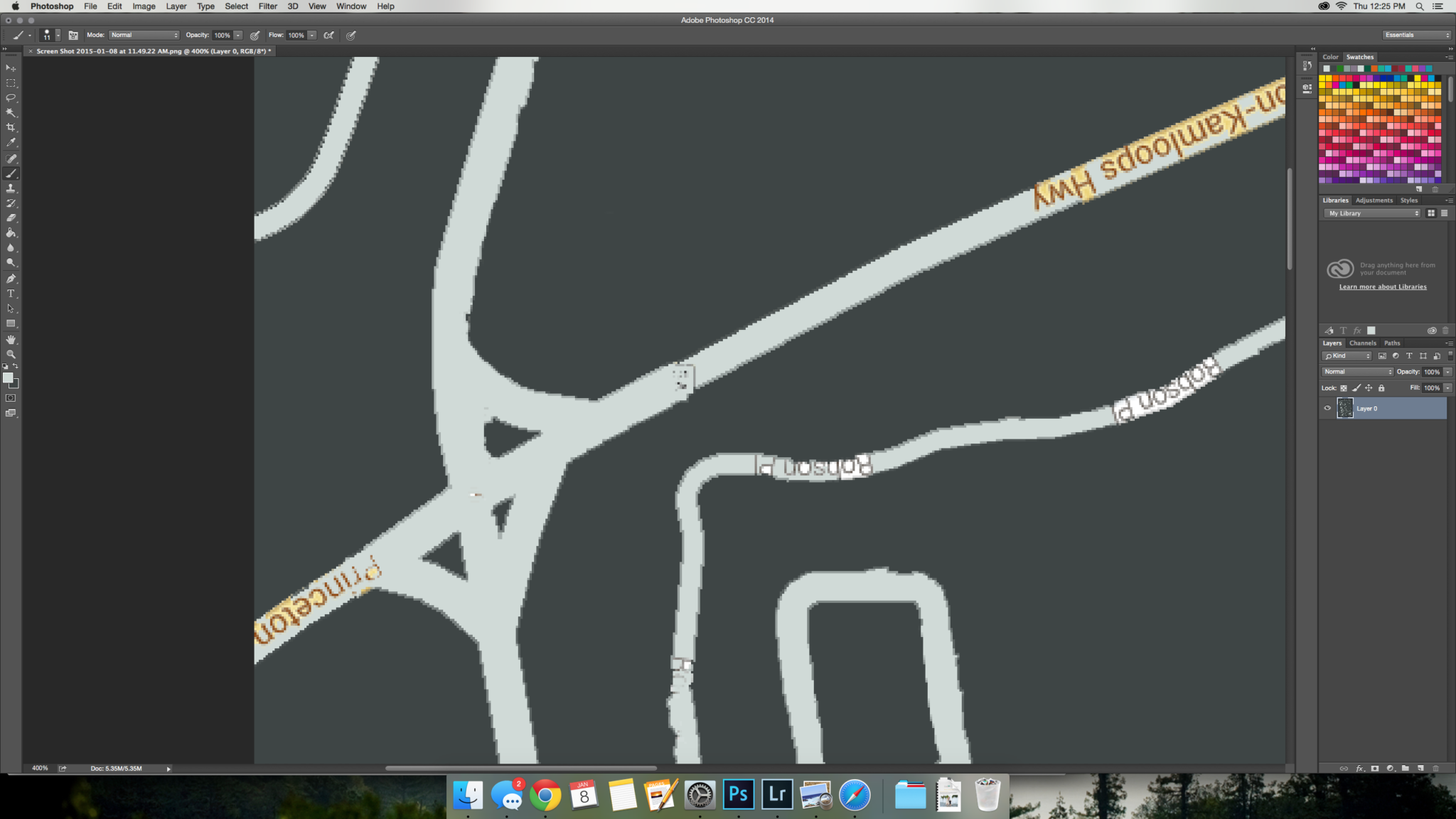Click the foreground color swatch
Viewport: 1456px width, 819px height.
(x=9, y=376)
